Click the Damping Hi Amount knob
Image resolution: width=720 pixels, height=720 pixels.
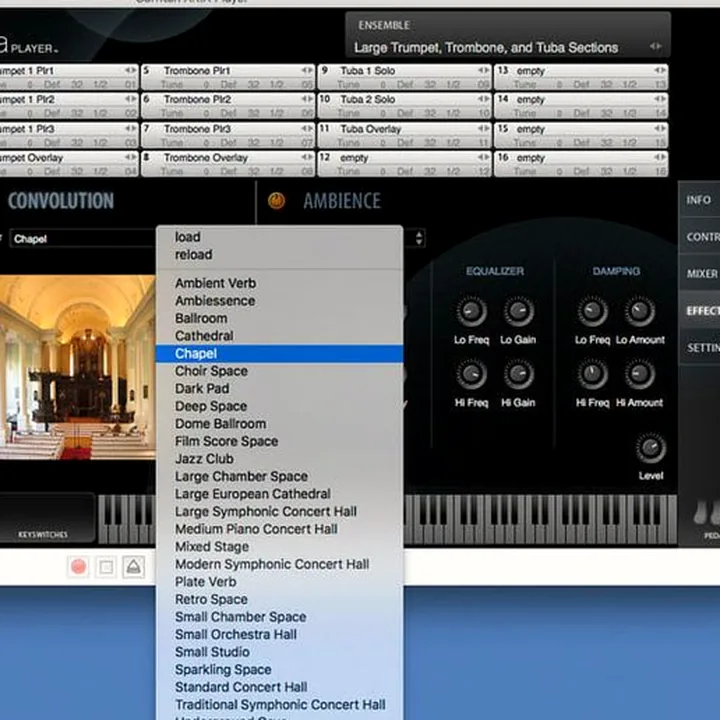[640, 374]
